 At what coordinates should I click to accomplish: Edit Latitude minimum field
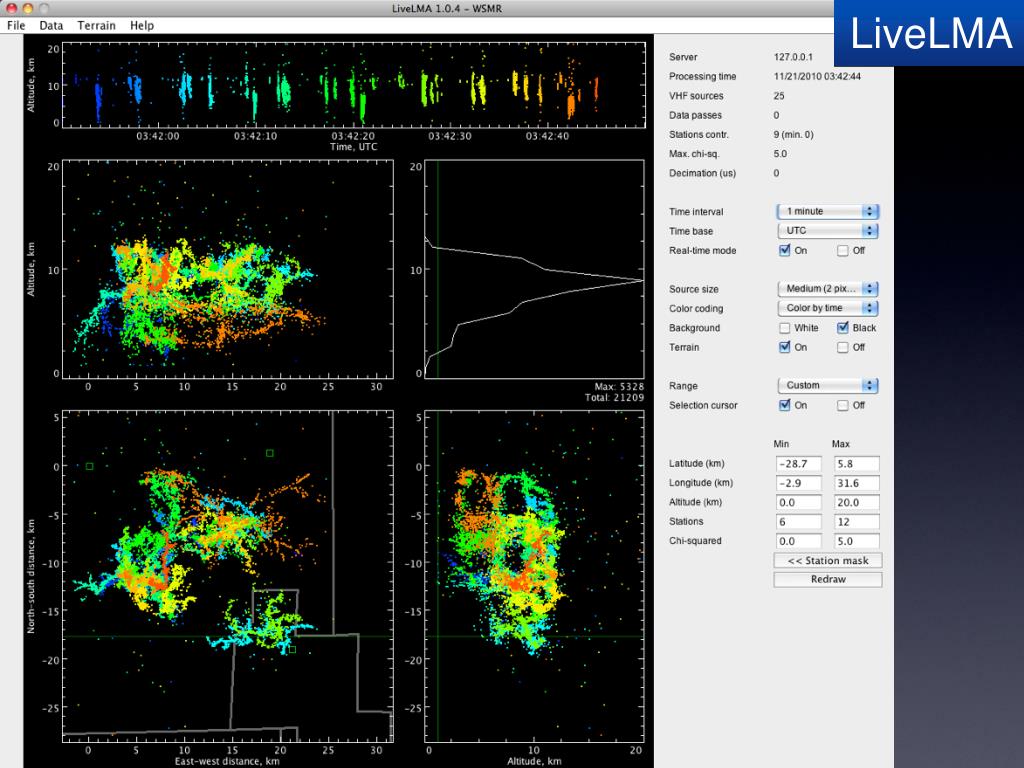pos(799,464)
